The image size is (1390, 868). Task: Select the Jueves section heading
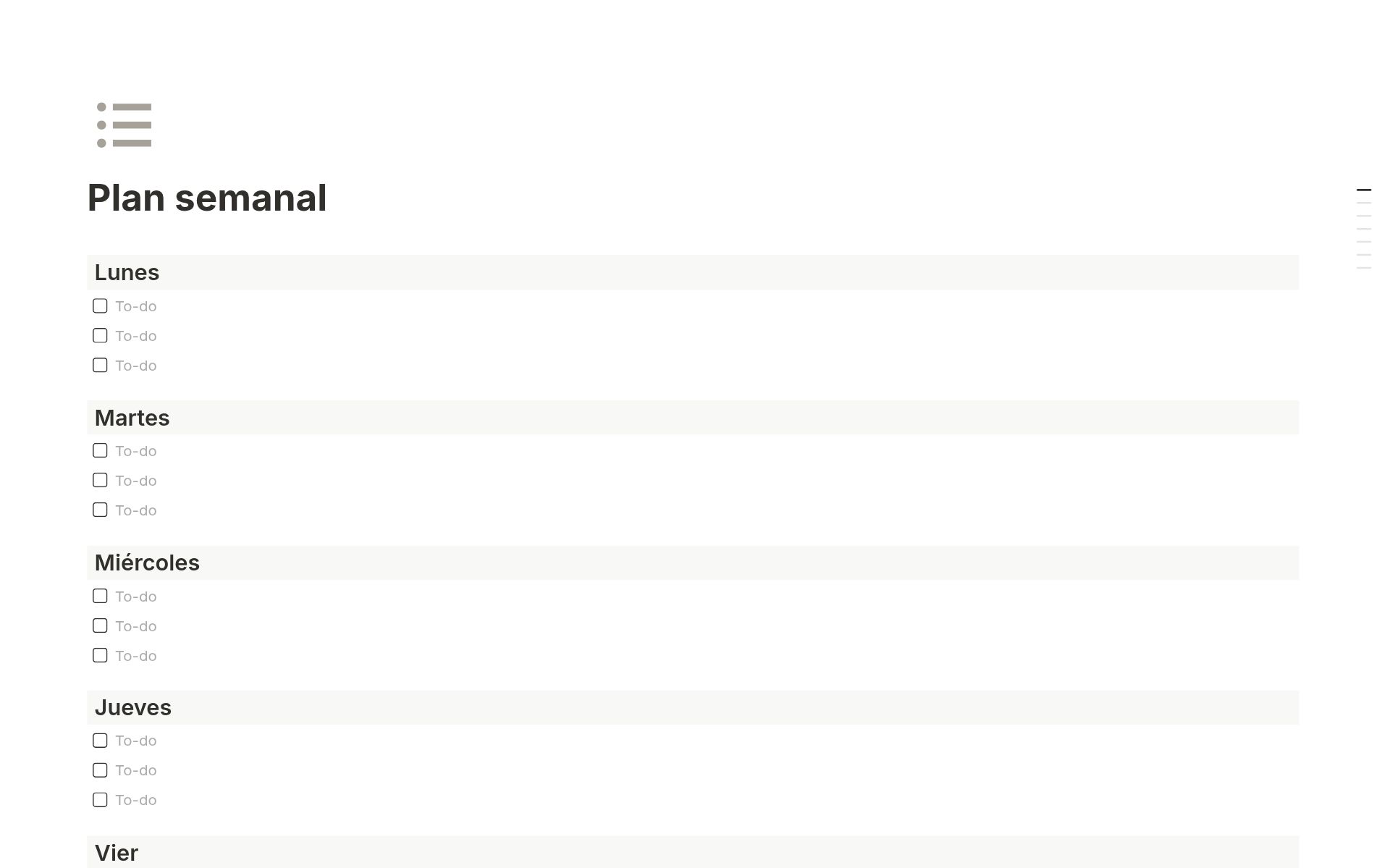click(x=133, y=707)
